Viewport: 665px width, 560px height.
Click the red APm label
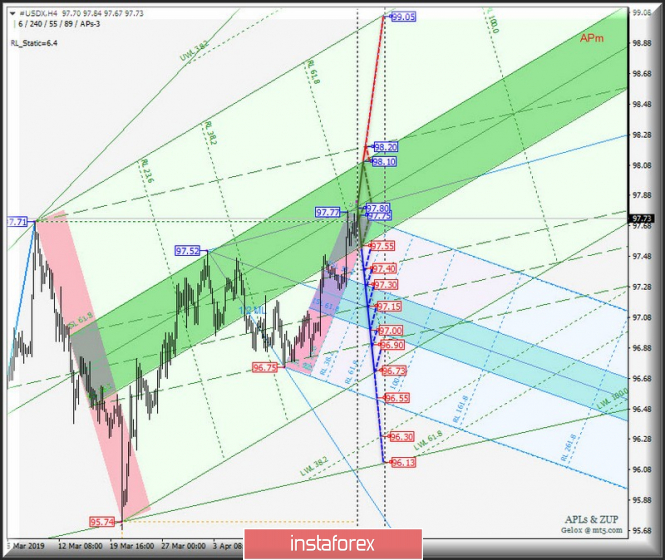[x=592, y=38]
